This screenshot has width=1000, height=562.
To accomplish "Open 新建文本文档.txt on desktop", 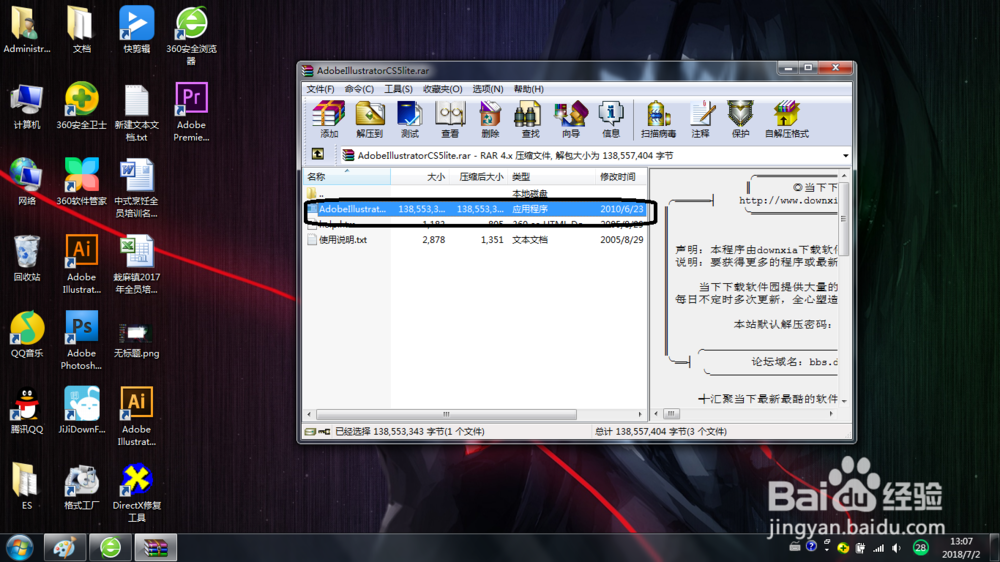I will (x=136, y=112).
